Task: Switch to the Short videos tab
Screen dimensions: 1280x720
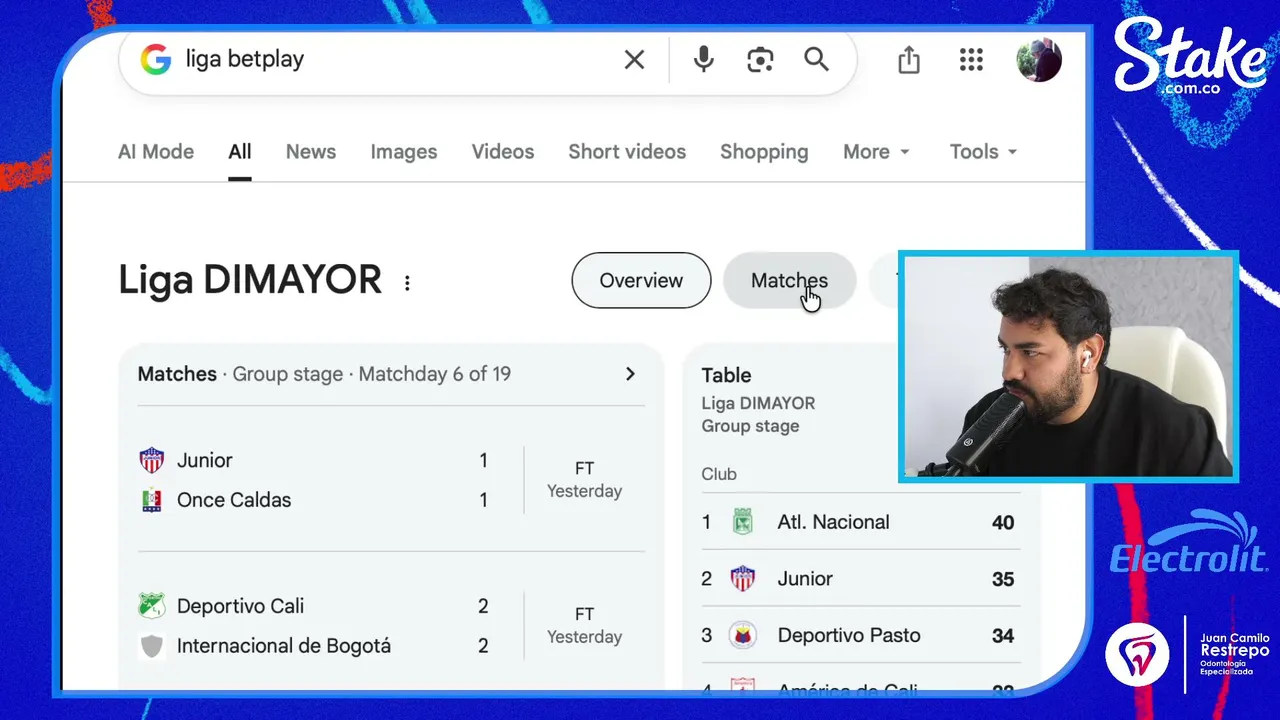Action: click(627, 152)
